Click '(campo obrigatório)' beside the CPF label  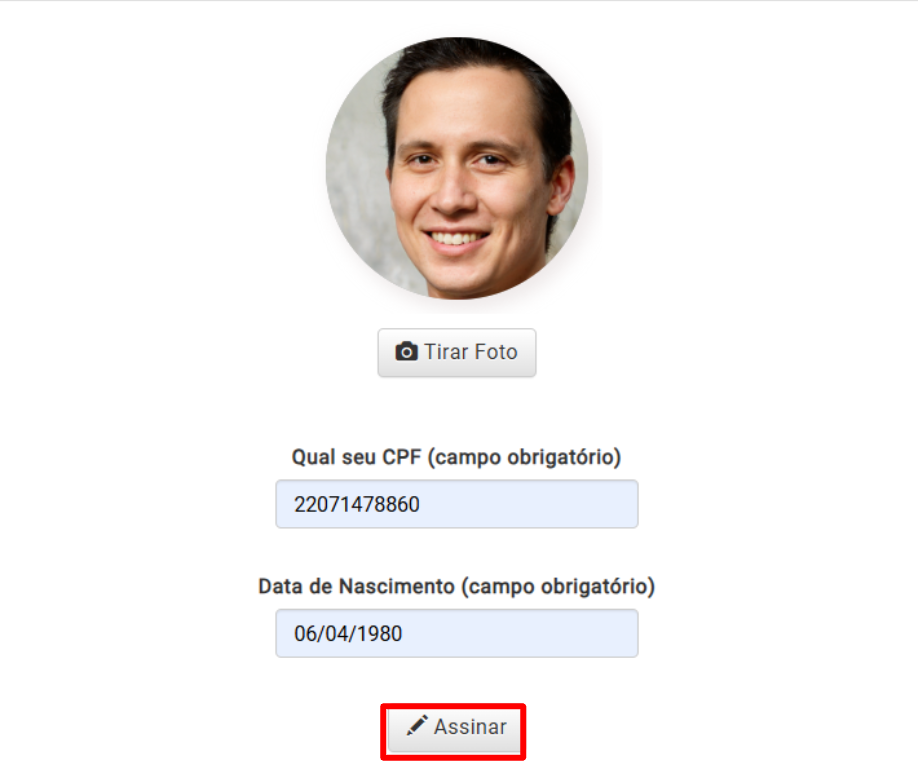pos(525,458)
